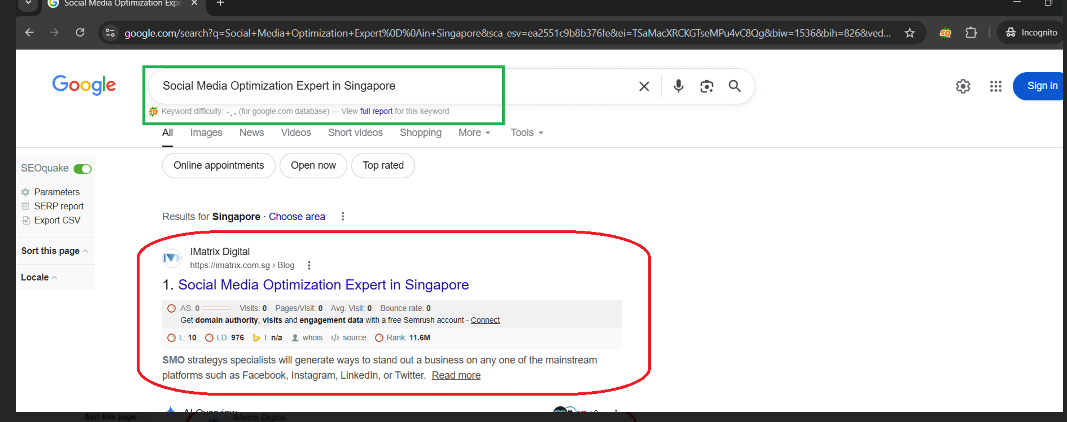Filter results by Open now
The image size is (1067, 422).
(x=313, y=165)
